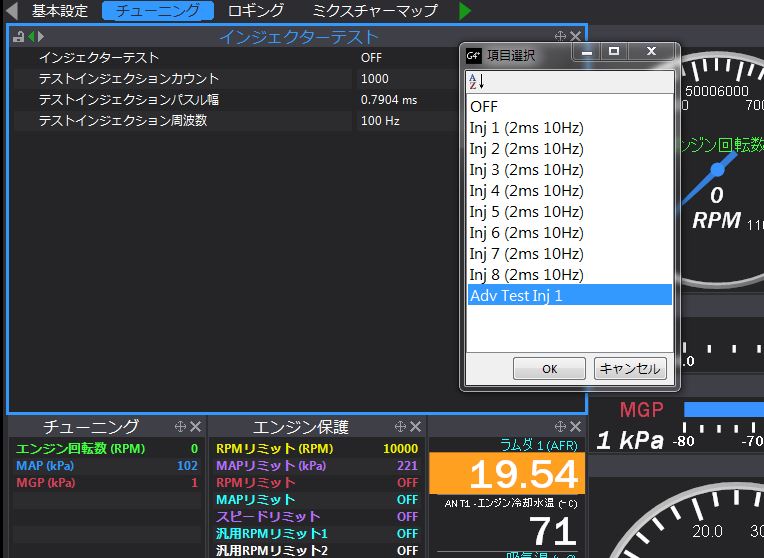This screenshot has width=764, height=558.
Task: Go to next page with gray right triangle
Action: point(40,37)
